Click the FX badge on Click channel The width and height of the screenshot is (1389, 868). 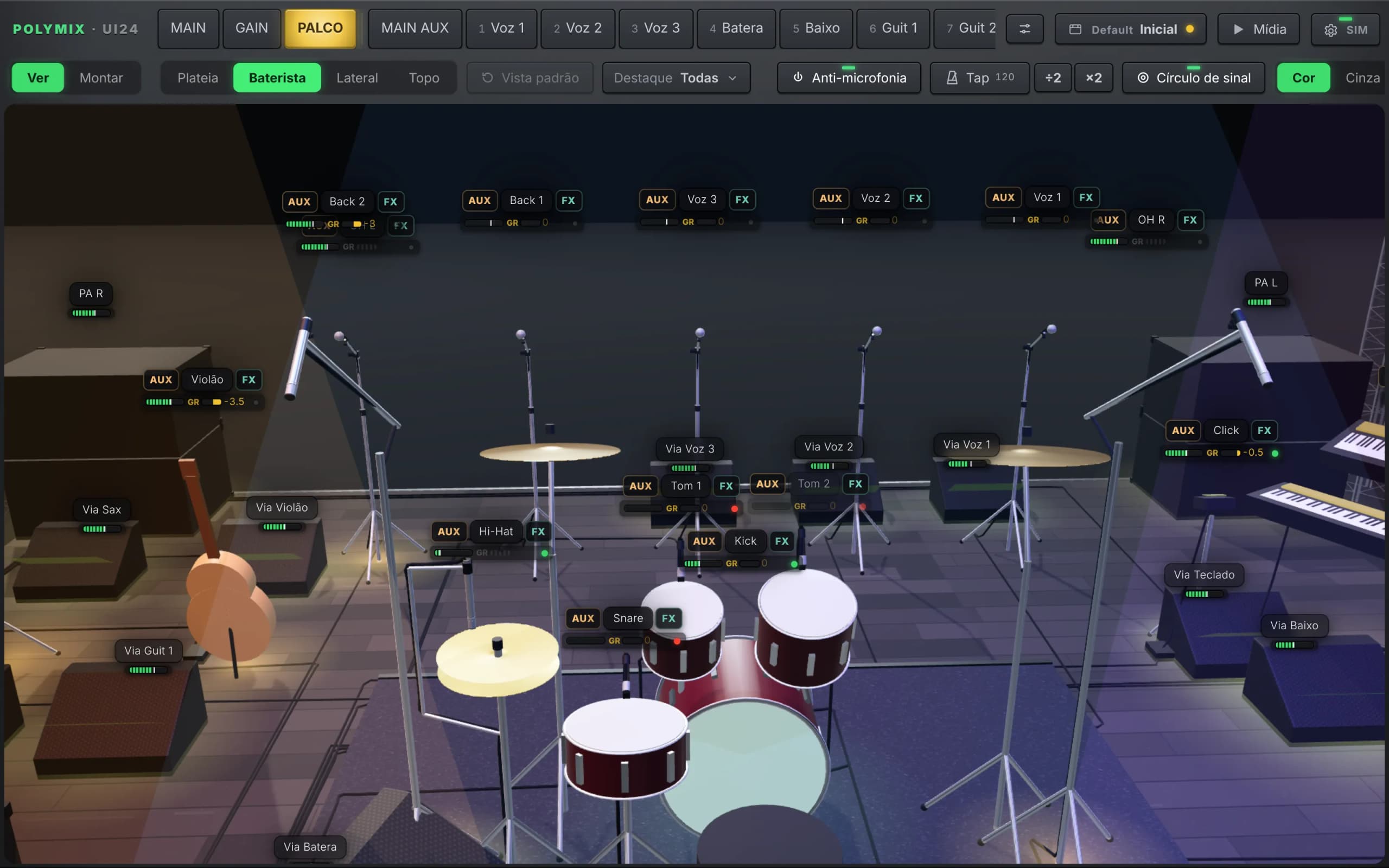pos(1264,431)
